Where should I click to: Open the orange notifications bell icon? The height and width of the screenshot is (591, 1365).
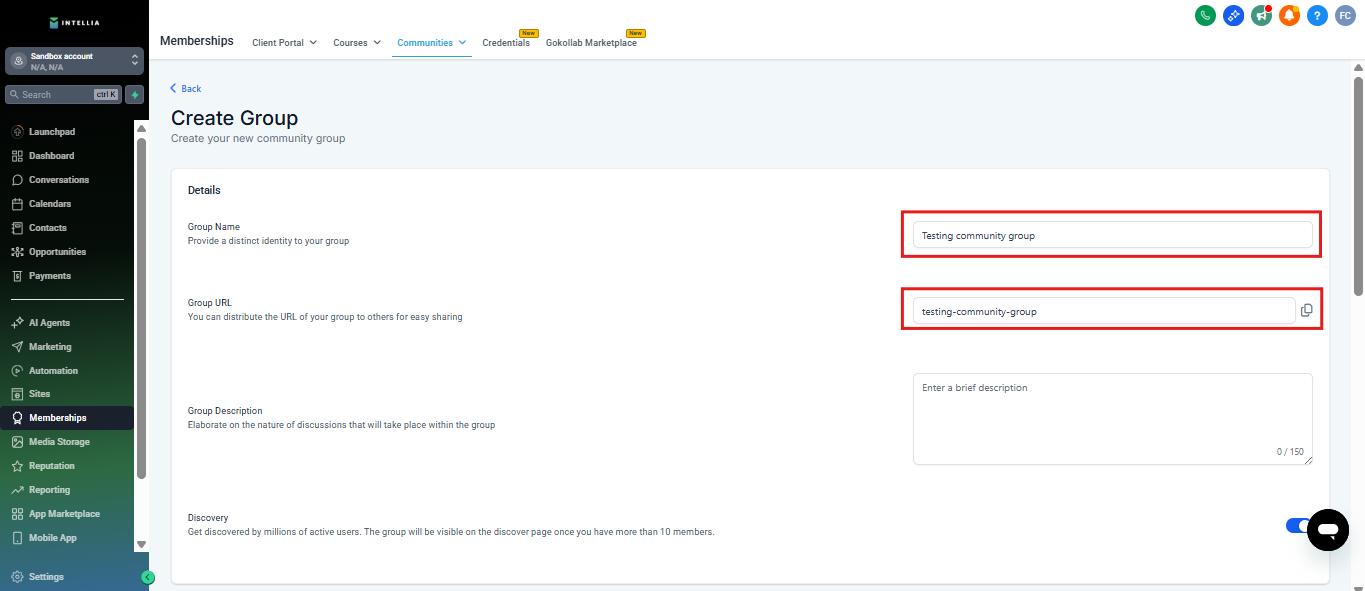[1289, 16]
